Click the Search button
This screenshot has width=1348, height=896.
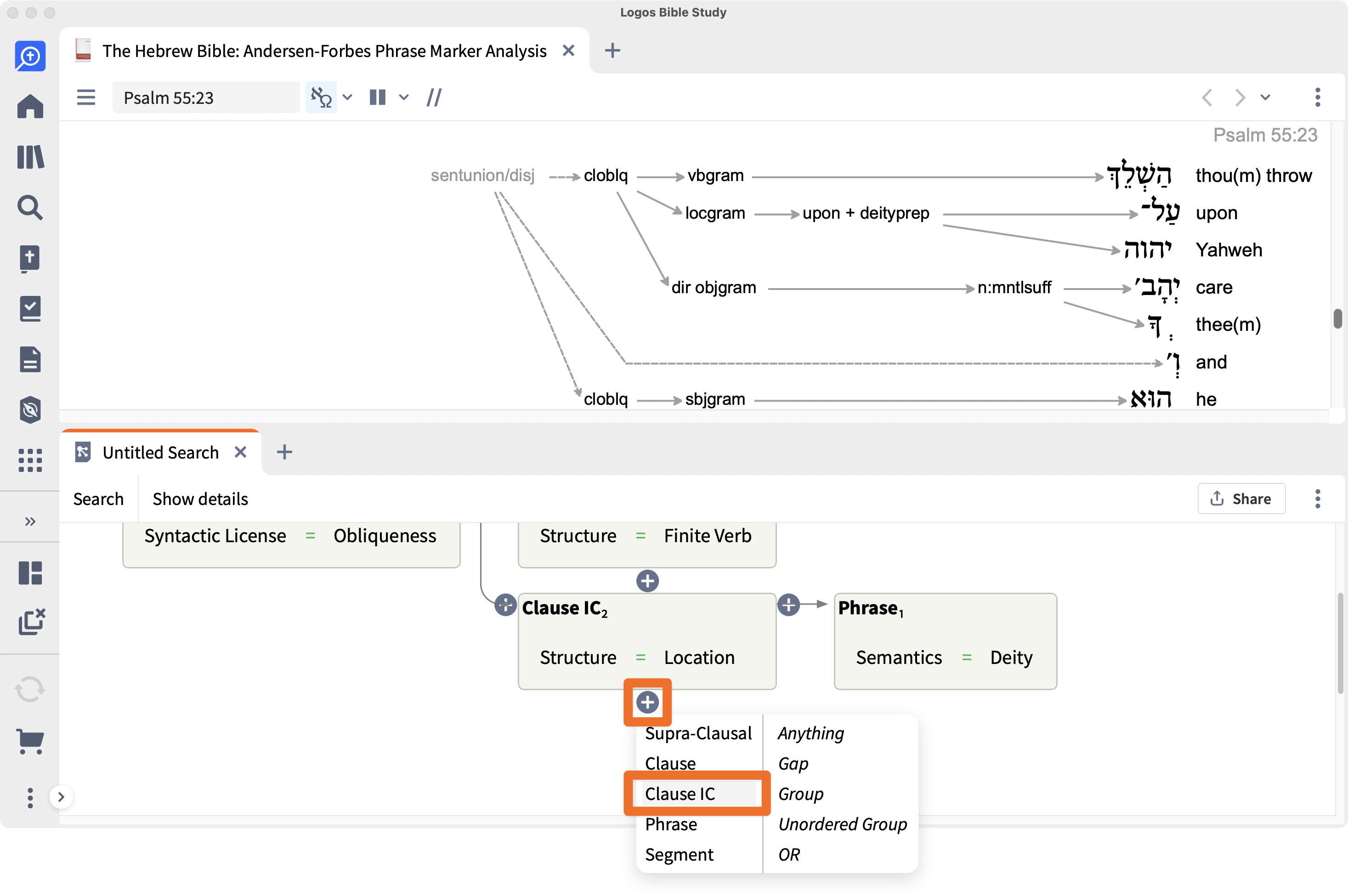pos(98,499)
